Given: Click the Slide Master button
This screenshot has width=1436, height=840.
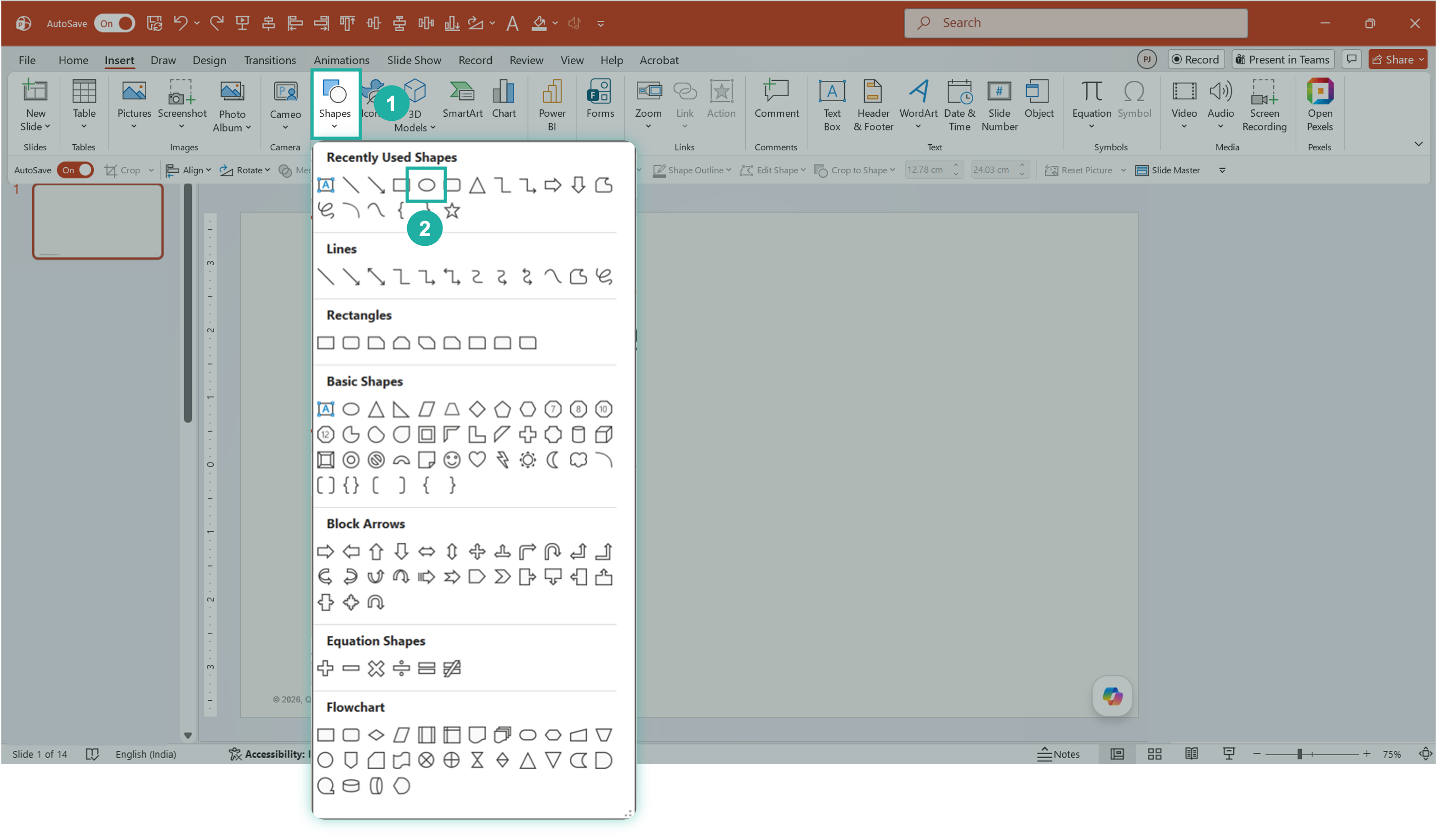Looking at the screenshot, I should click(x=1167, y=170).
